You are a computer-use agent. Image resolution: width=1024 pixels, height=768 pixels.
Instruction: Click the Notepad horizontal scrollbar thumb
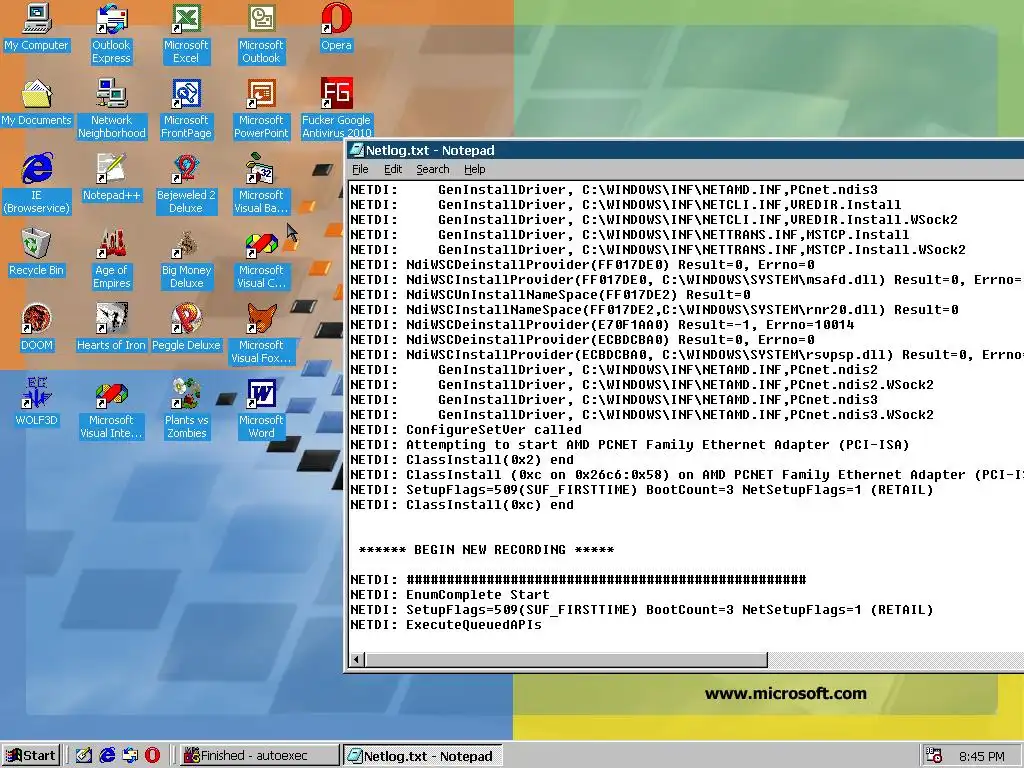coord(566,660)
